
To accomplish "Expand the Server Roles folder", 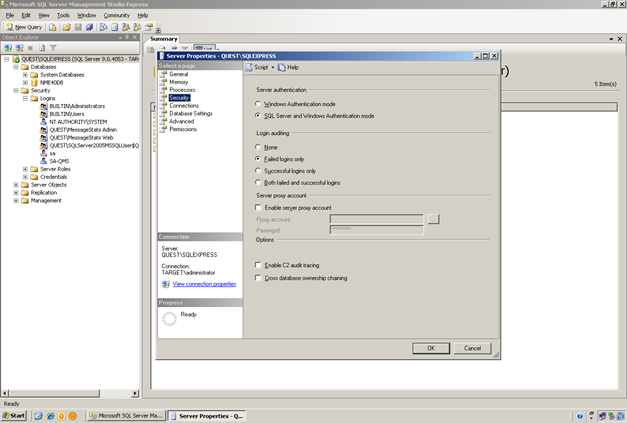I will click(x=25, y=169).
